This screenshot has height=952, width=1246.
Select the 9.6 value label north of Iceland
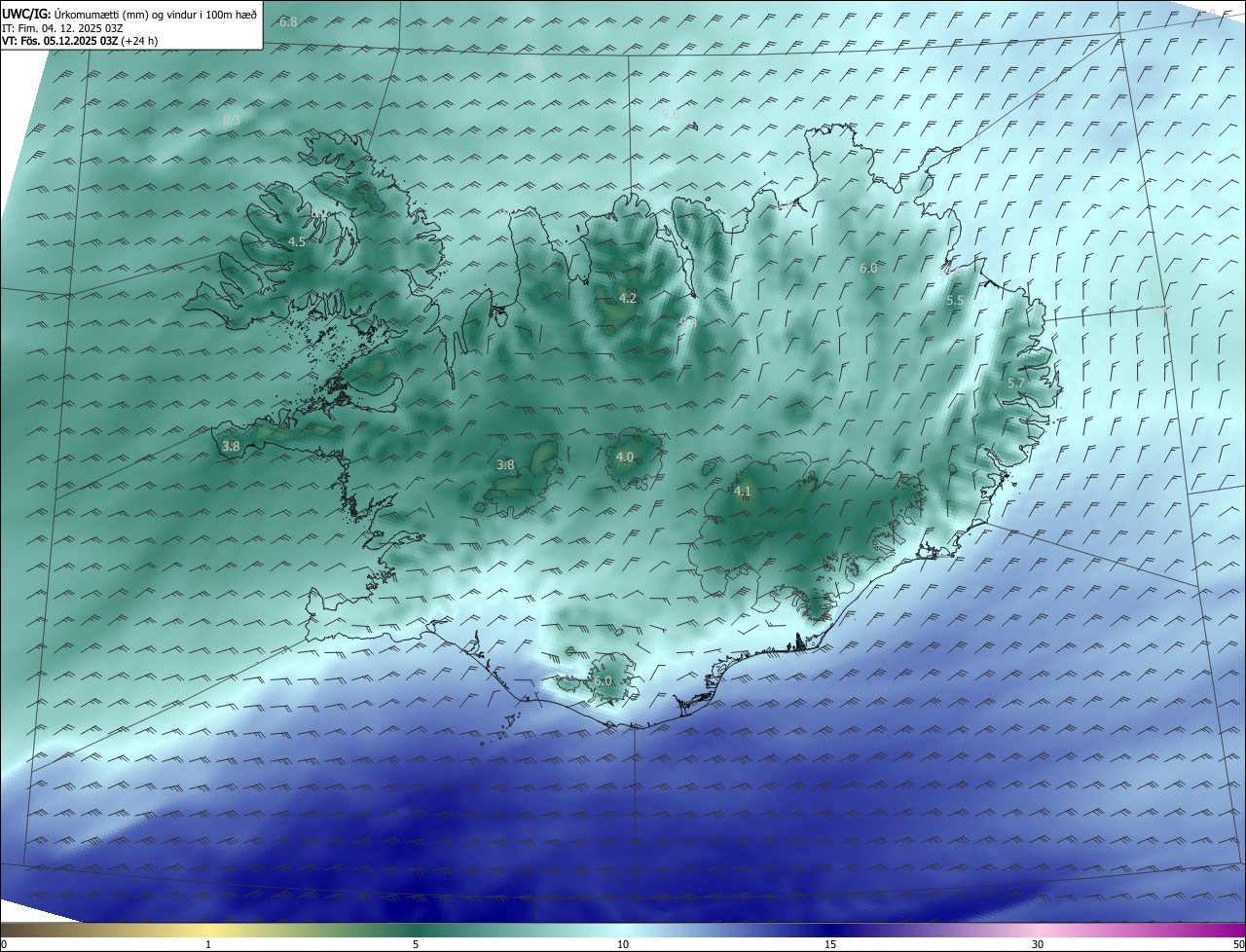(671, 115)
